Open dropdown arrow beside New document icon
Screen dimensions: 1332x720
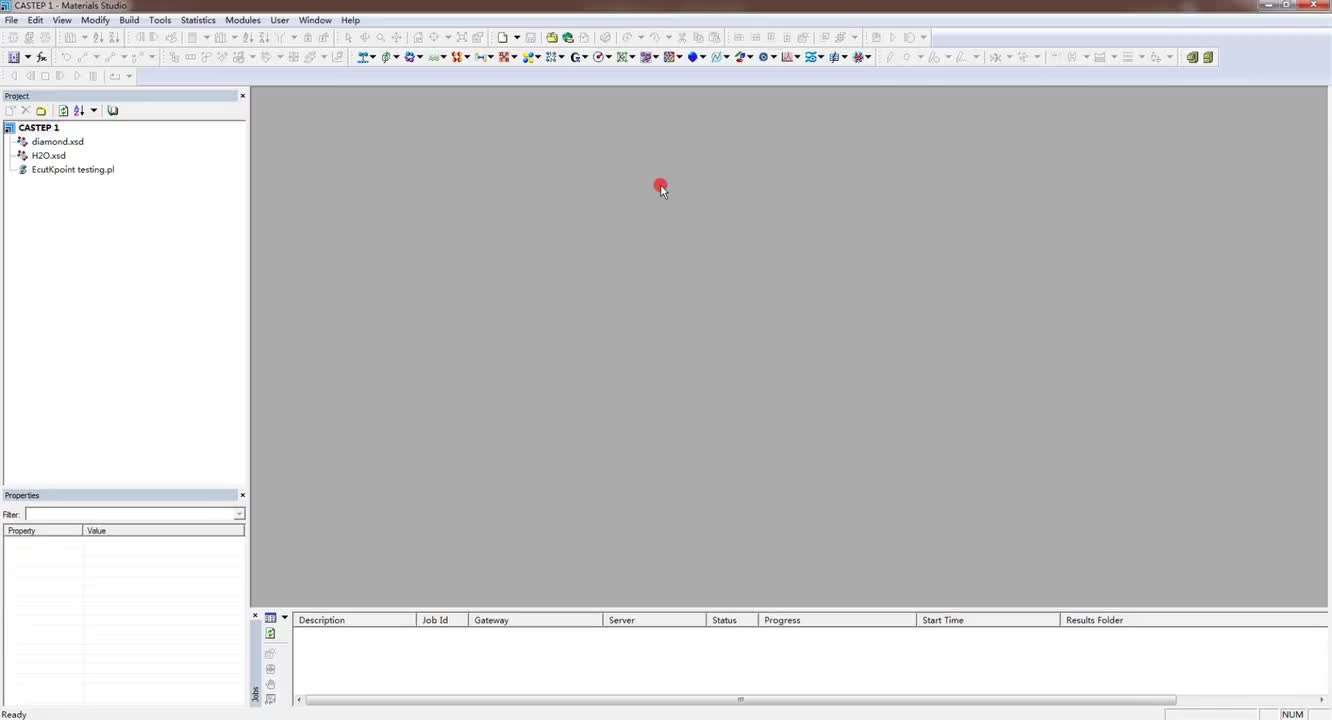[517, 38]
